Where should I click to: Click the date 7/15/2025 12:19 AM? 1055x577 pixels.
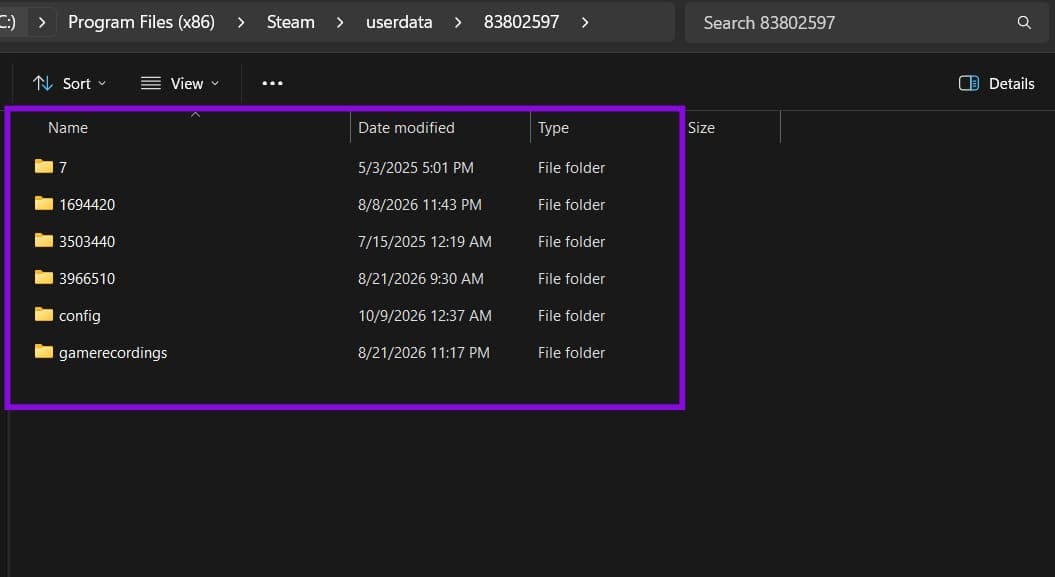click(x=425, y=241)
